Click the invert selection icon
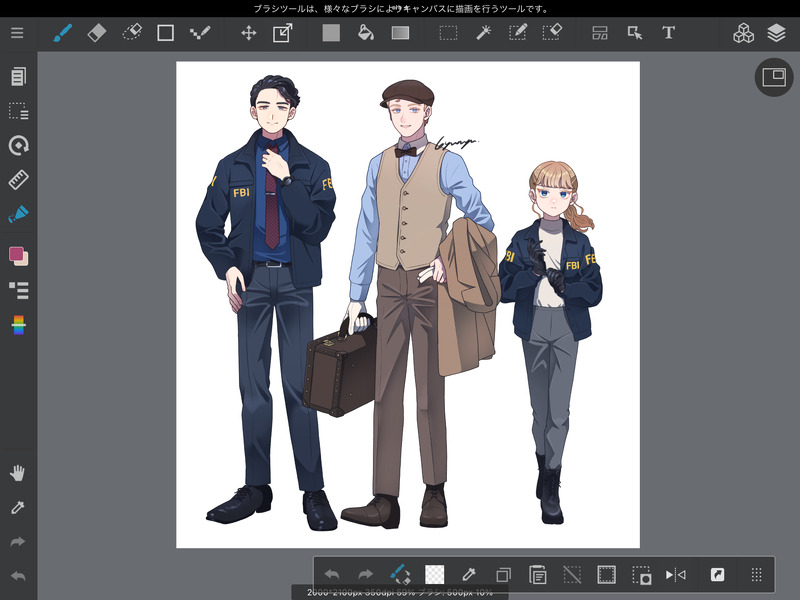This screenshot has width=800, height=600. pos(641,575)
